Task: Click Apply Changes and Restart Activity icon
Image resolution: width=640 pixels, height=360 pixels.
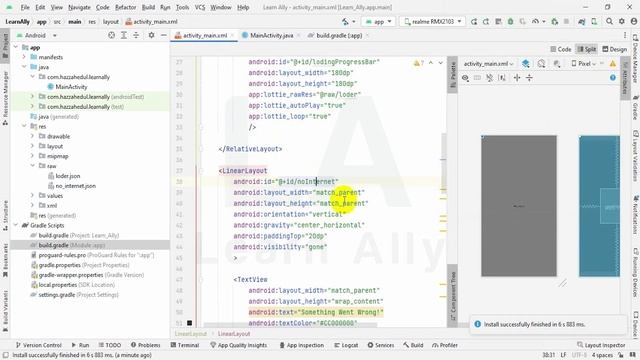Action: point(486,22)
